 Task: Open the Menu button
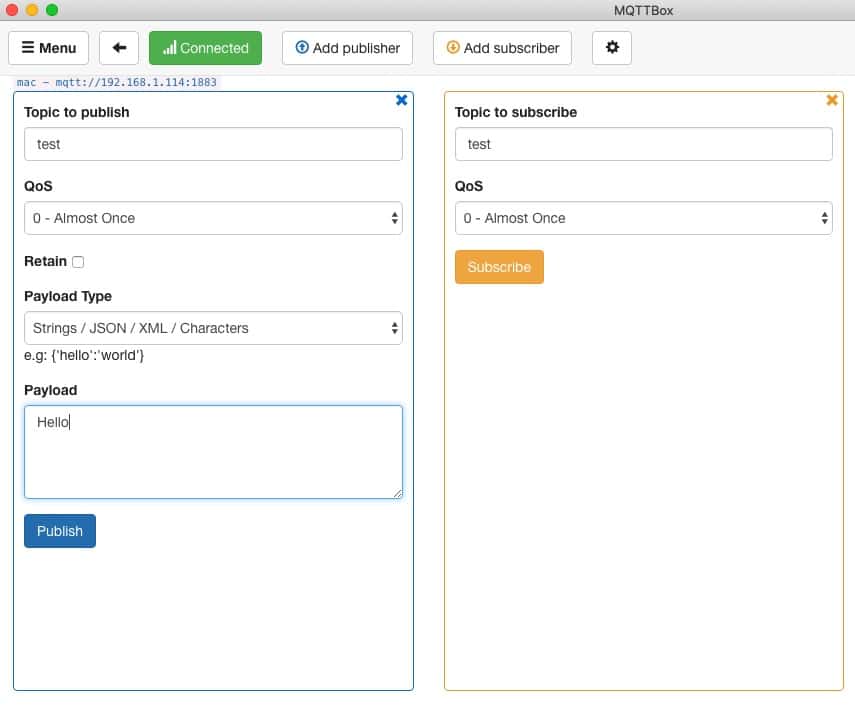[x=49, y=48]
